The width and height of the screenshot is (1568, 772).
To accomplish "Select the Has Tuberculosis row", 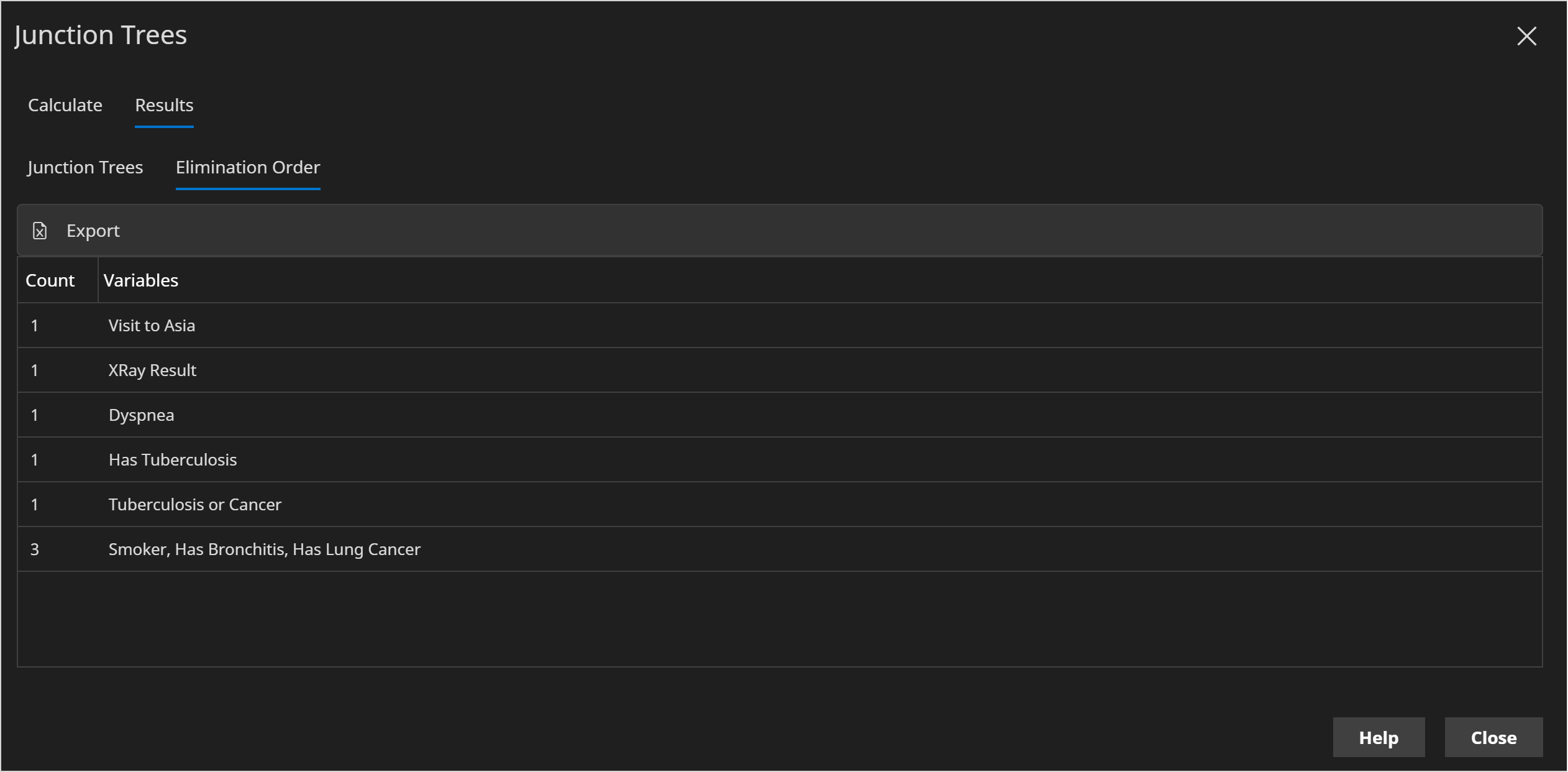I will pyautogui.click(x=173, y=460).
